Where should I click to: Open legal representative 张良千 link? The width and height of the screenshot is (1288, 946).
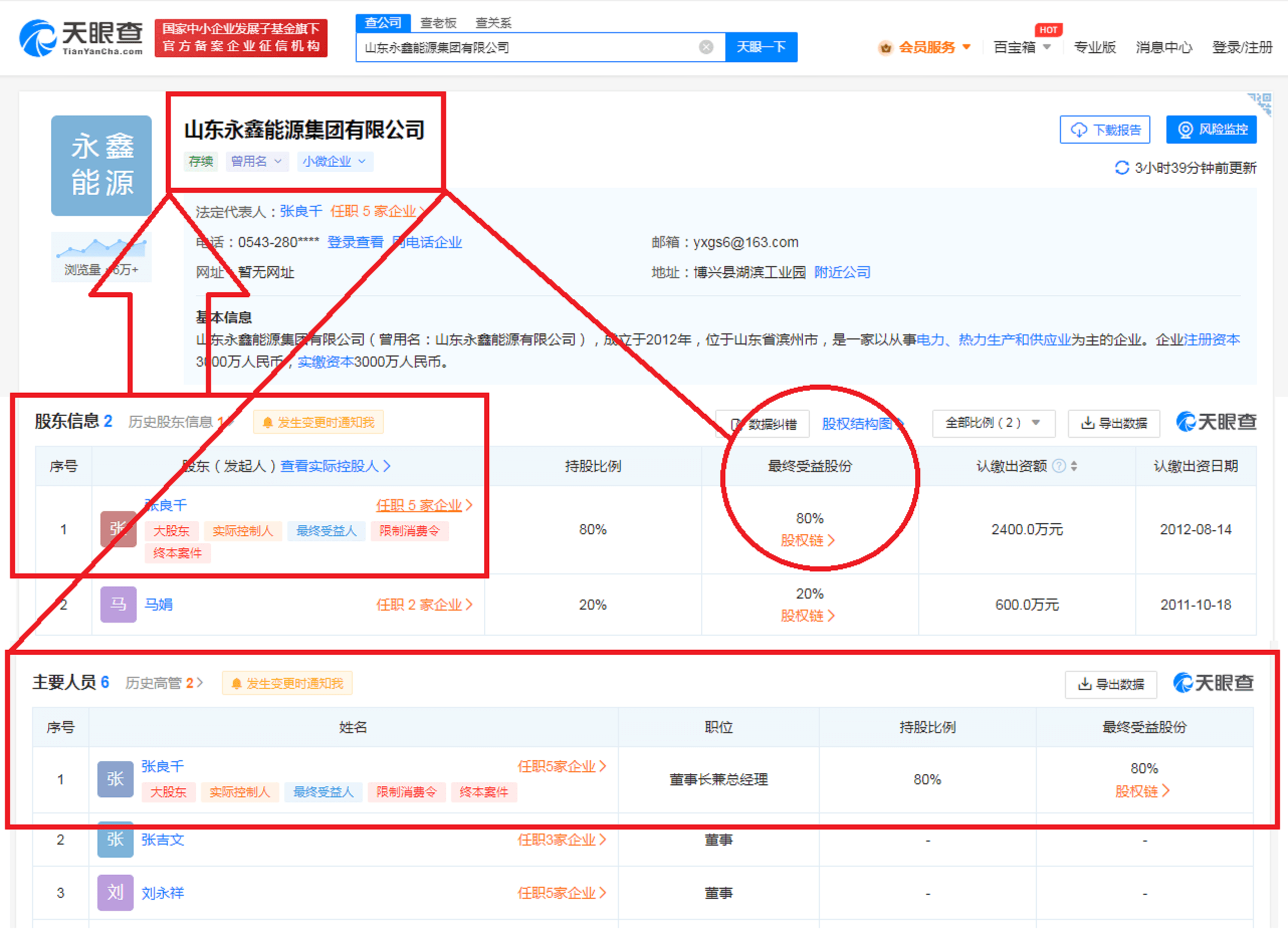(x=301, y=211)
